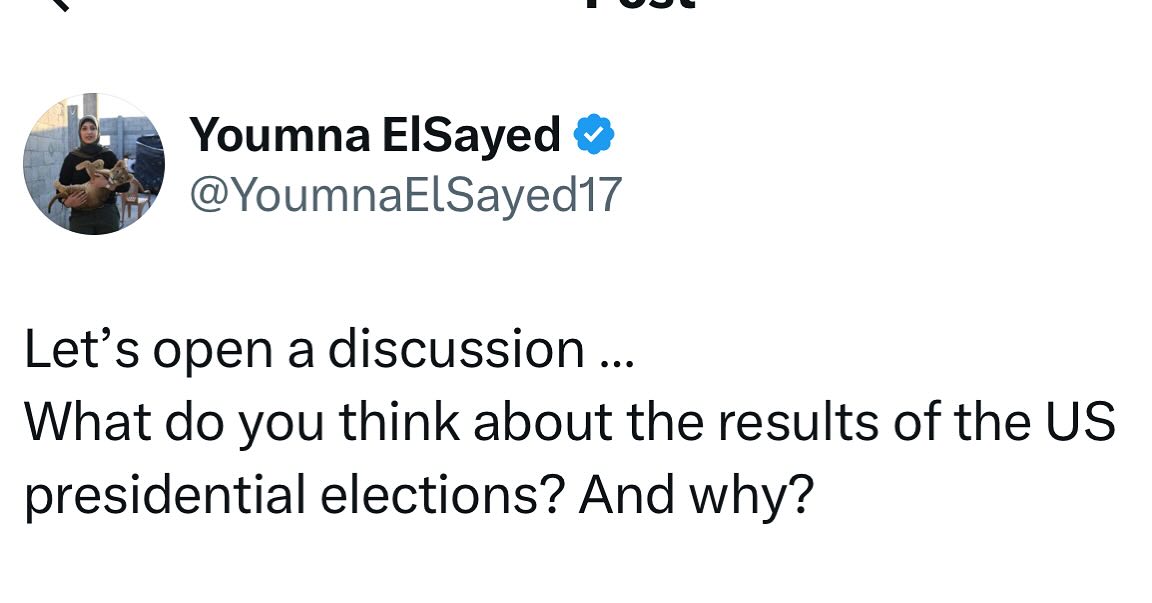1152x603 pixels.
Task: Click the "What do you think" question line
Action: point(569,422)
